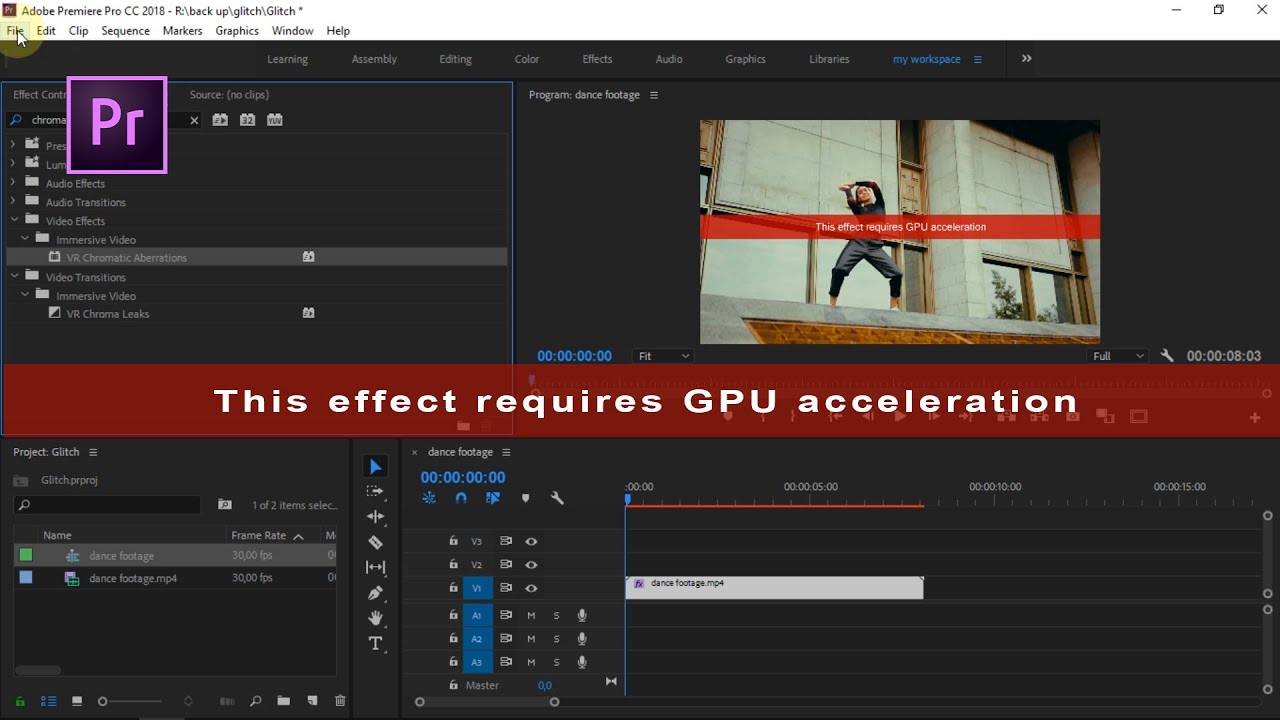Viewport: 1280px width, 720px height.
Task: Select the Type tool
Action: (x=375, y=643)
